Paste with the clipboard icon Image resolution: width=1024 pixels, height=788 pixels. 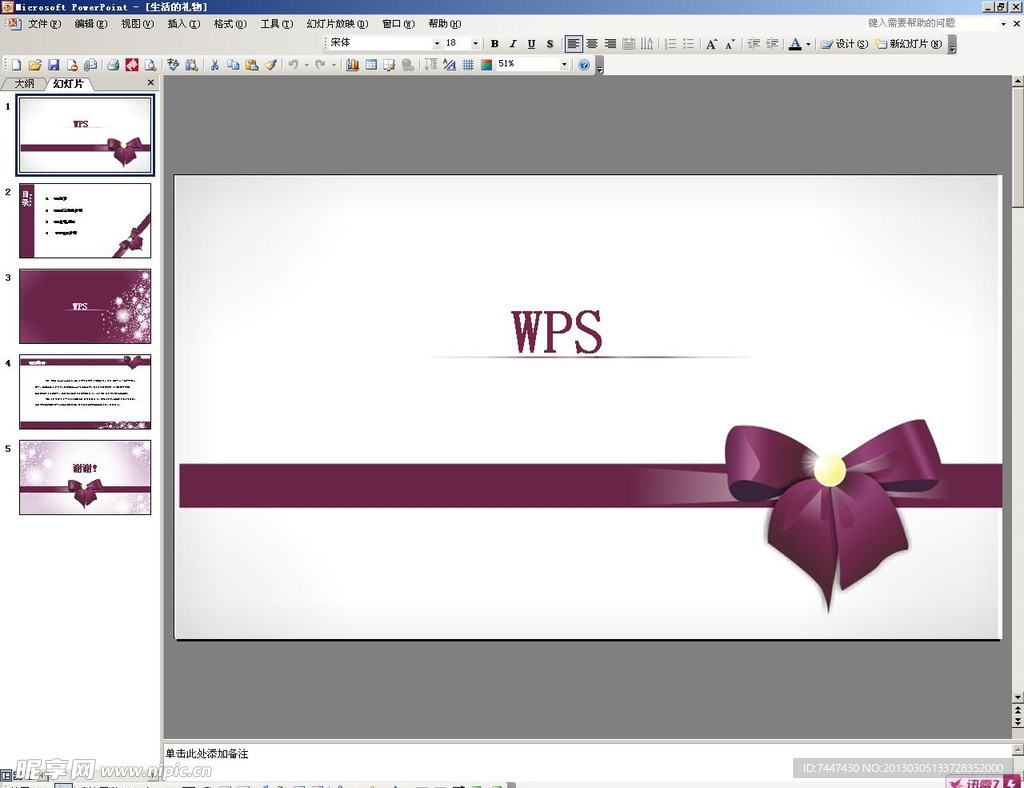click(x=251, y=65)
